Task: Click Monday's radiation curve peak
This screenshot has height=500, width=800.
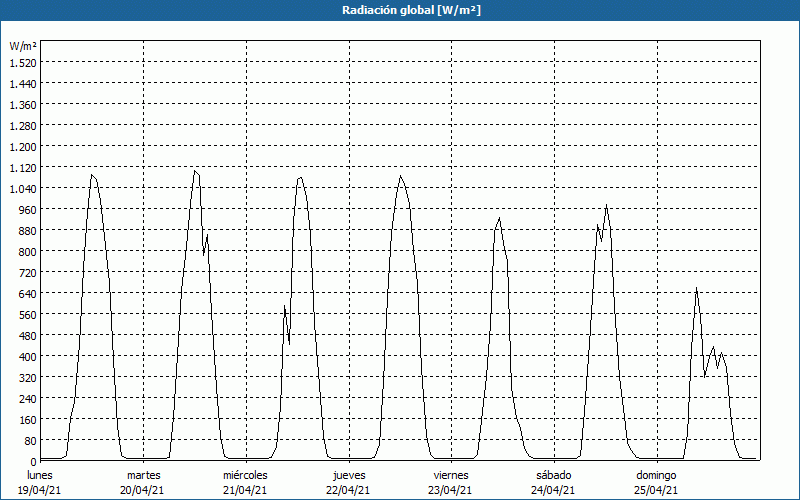Action: coord(92,175)
